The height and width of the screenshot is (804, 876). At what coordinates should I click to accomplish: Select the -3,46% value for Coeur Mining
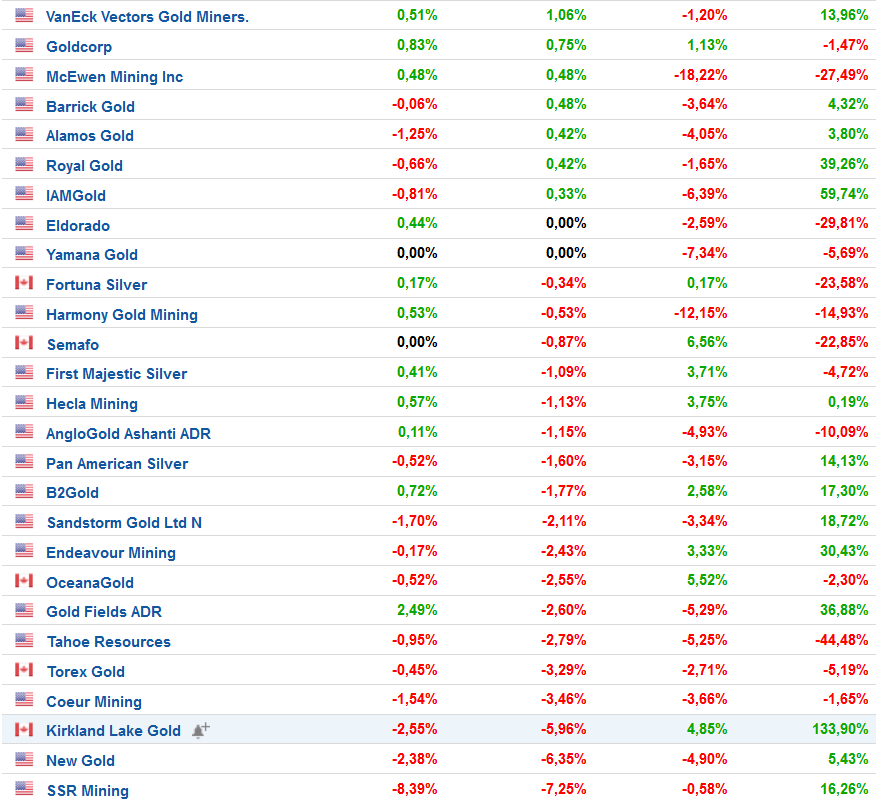click(564, 700)
